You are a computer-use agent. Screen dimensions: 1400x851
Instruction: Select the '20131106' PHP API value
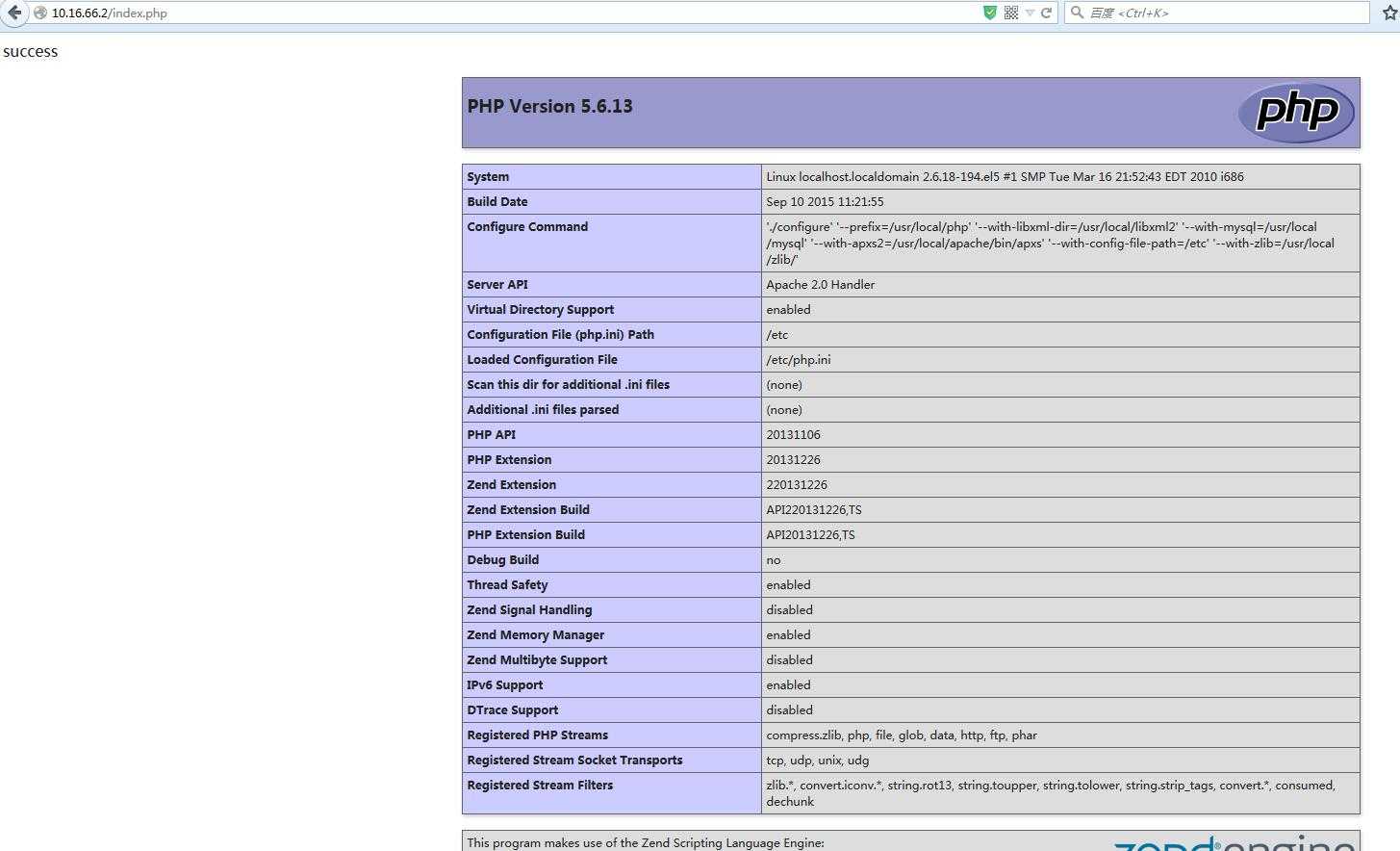point(794,435)
